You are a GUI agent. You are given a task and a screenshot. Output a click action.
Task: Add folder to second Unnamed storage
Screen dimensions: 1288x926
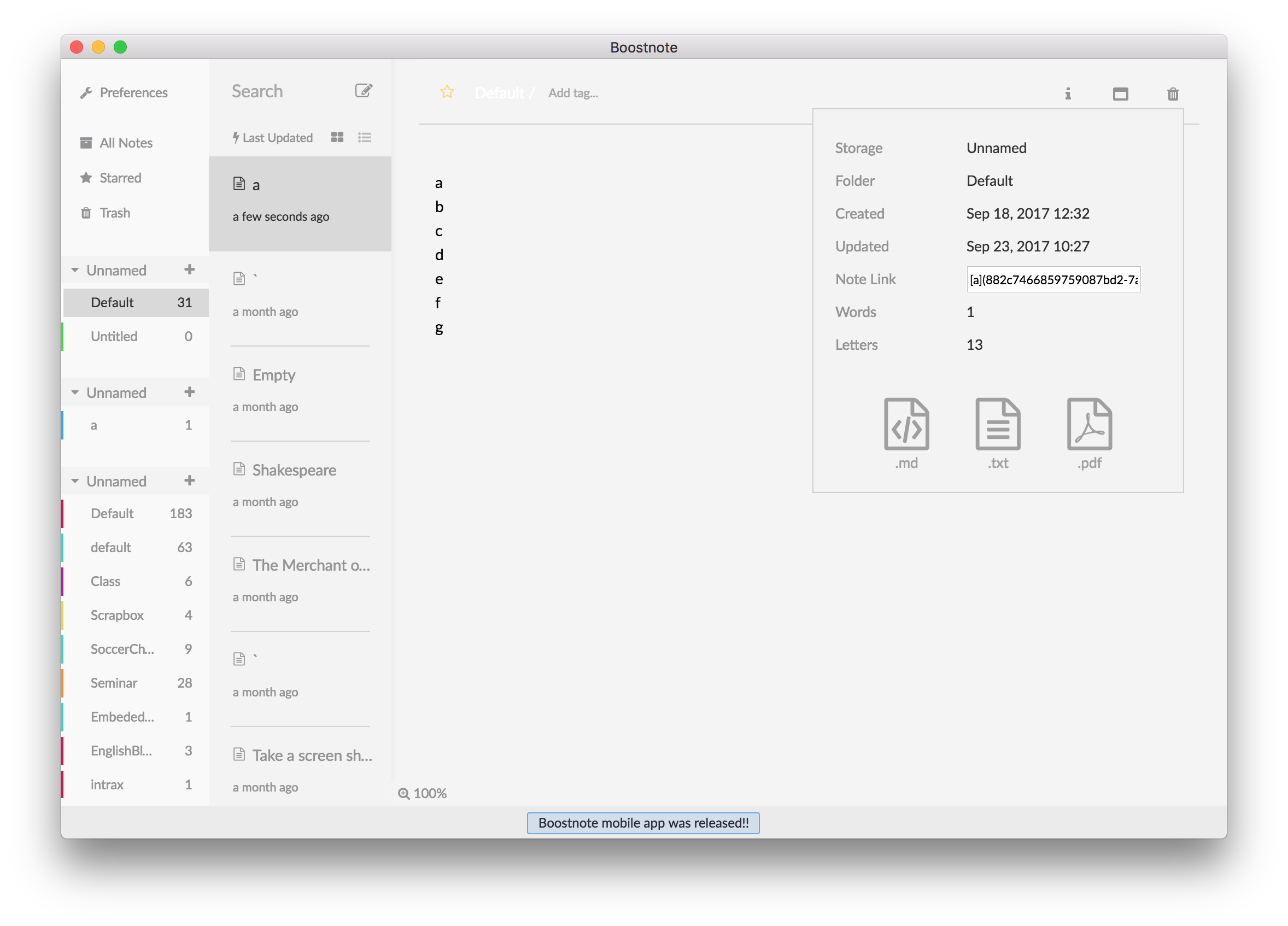point(190,392)
